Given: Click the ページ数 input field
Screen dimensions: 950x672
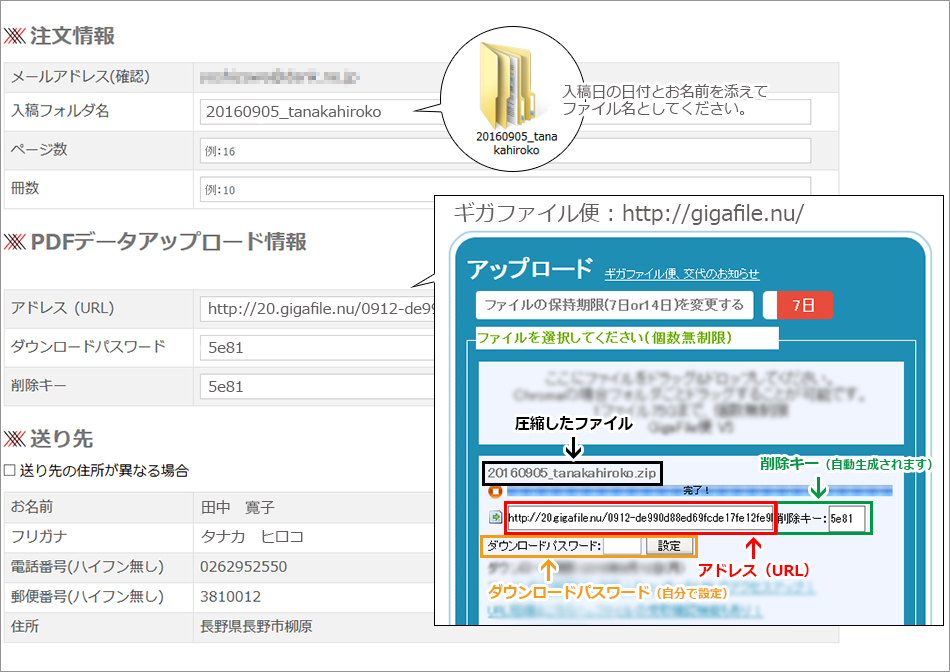Looking at the screenshot, I should point(505,151).
